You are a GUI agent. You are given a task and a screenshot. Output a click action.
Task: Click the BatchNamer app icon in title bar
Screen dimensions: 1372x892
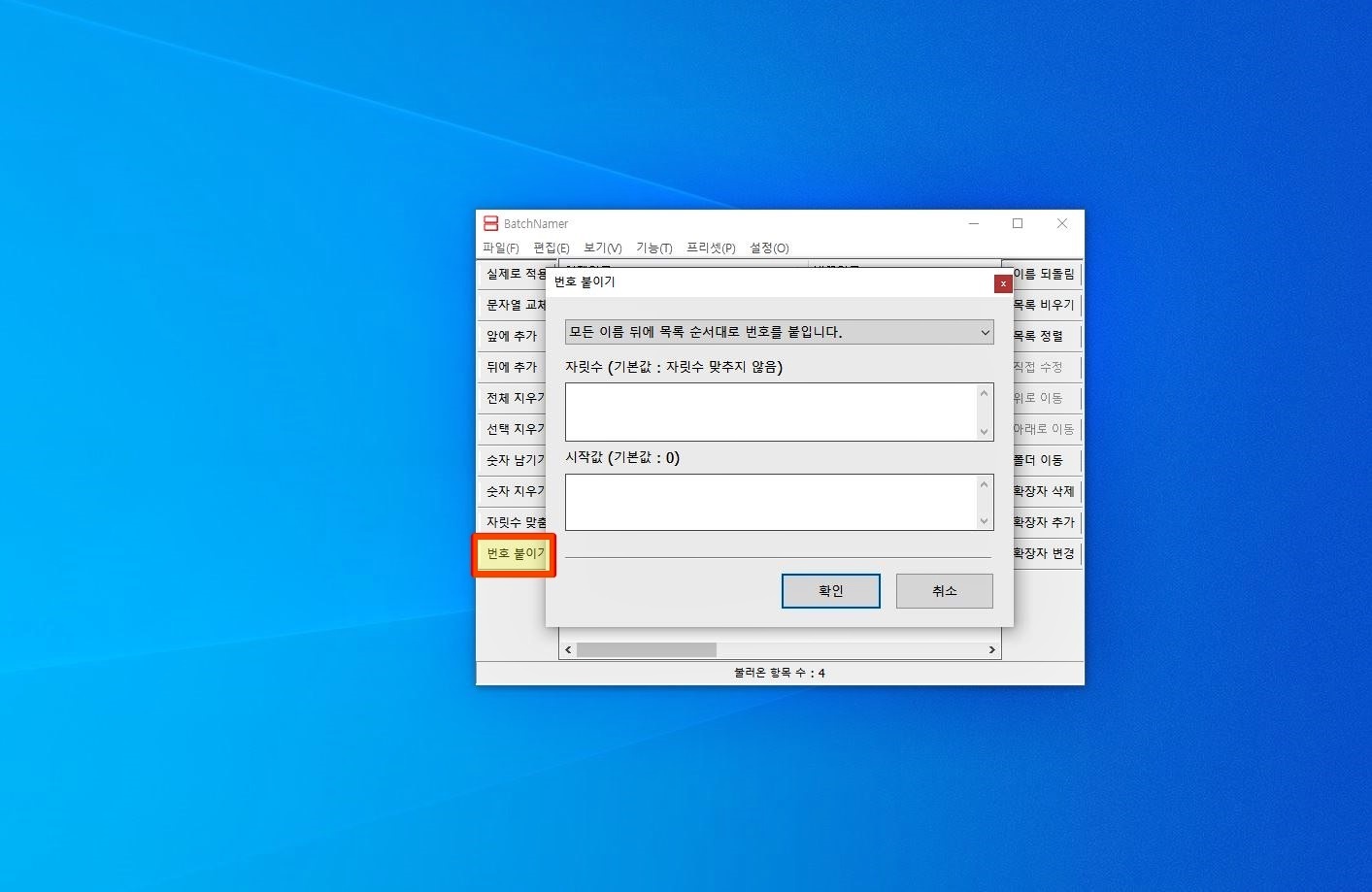click(x=490, y=223)
